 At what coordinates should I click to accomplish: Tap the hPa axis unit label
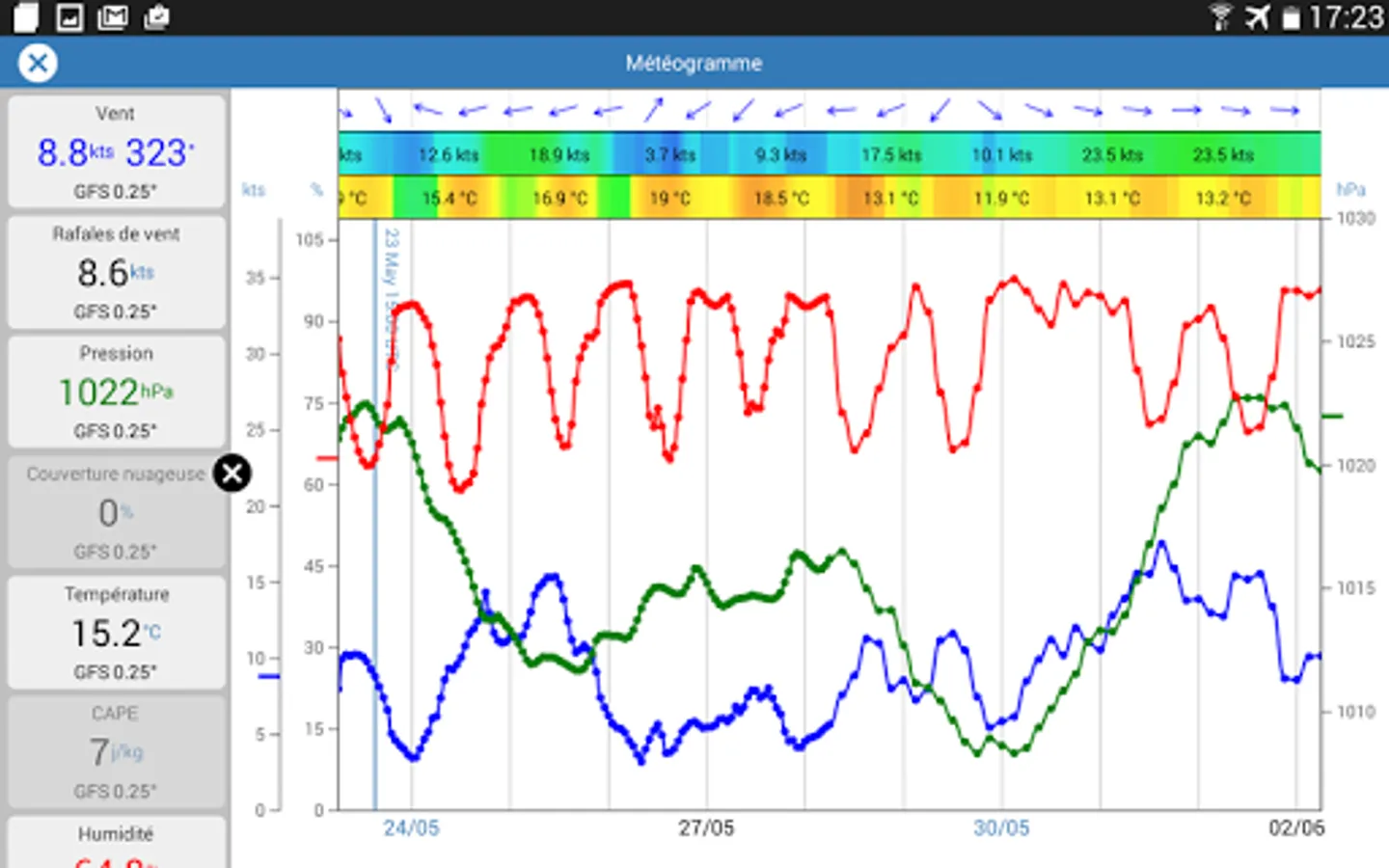pos(1351,190)
